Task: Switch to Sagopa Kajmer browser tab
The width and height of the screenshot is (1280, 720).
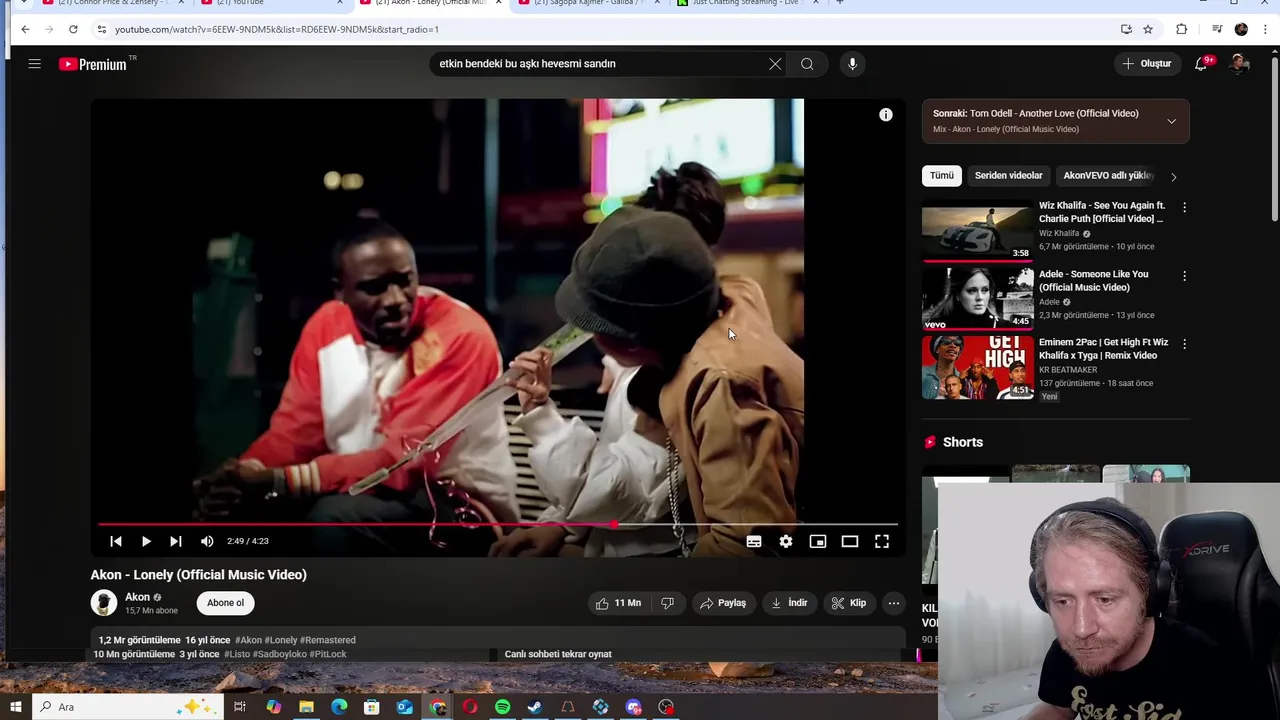Action: click(586, 3)
